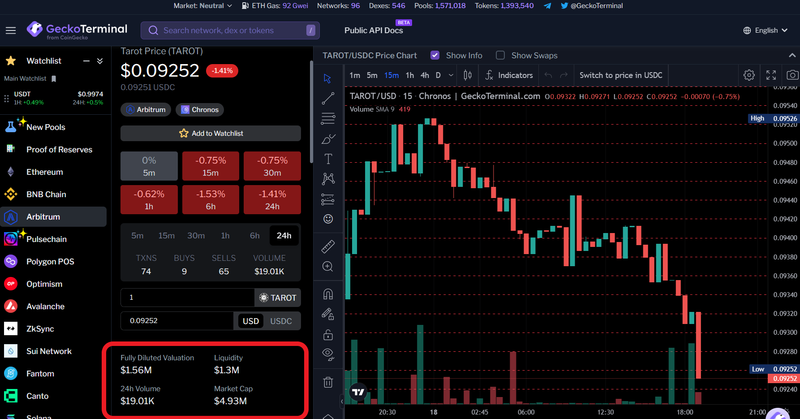
Task: Select the patterns tool
Action: (x=328, y=179)
